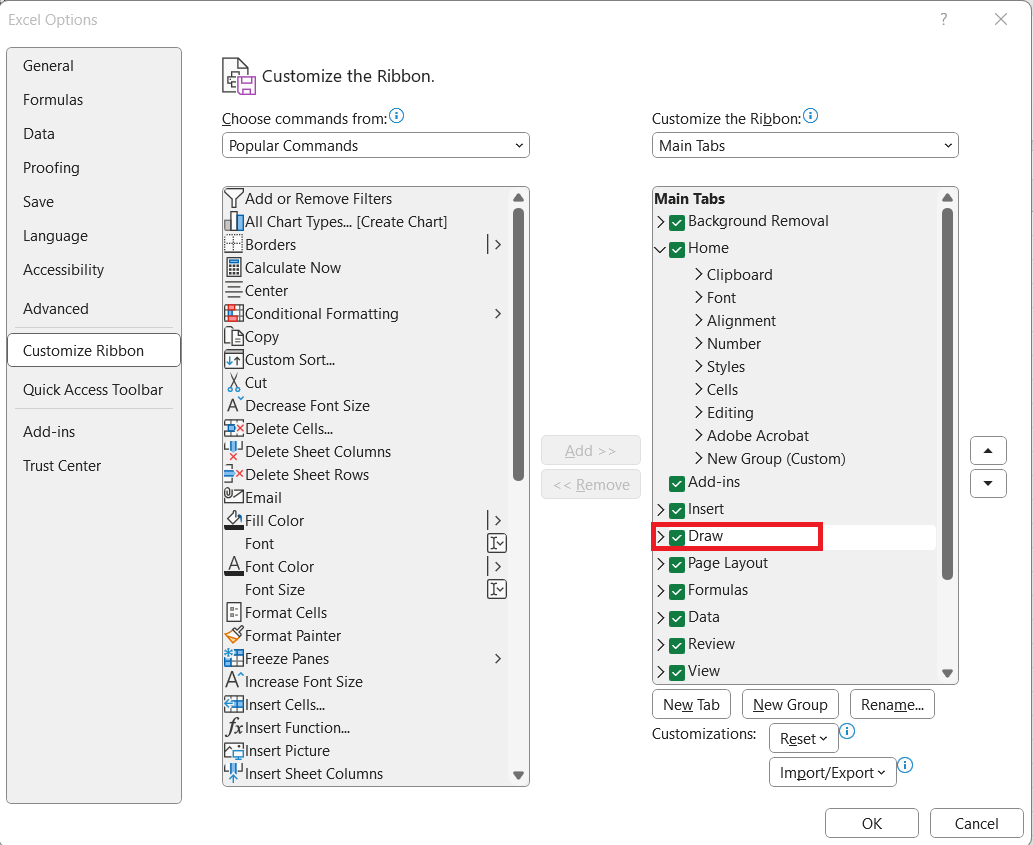Click the All Chart Types icon
The height and width of the screenshot is (845, 1033).
(234, 221)
